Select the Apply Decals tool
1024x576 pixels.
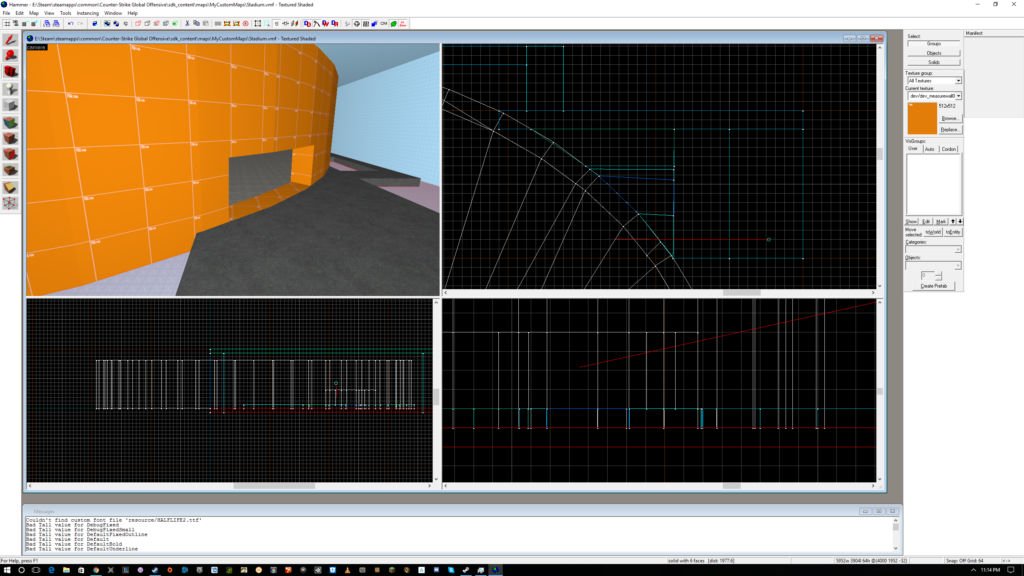(10, 155)
